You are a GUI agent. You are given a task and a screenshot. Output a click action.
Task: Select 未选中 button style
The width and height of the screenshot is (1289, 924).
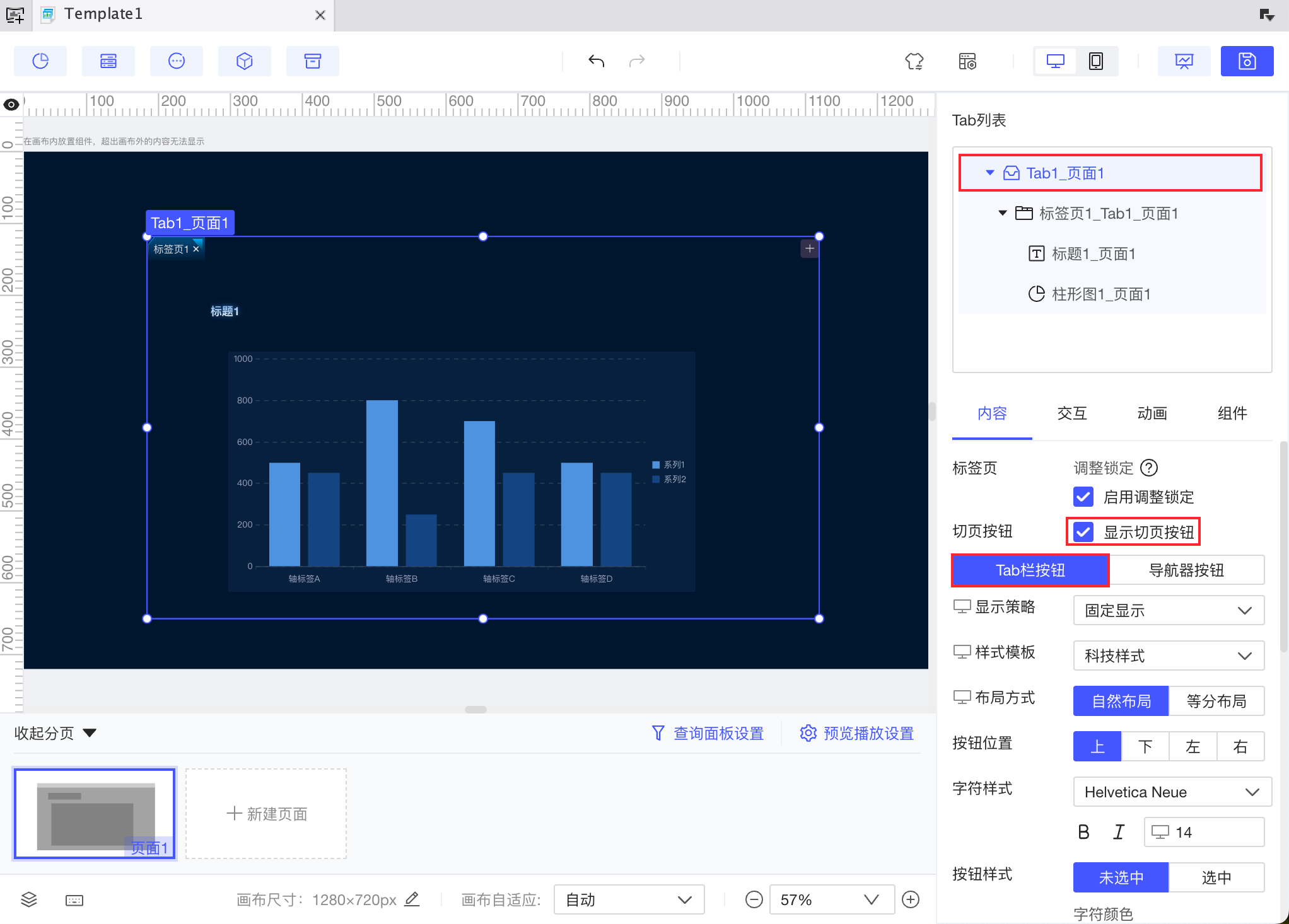coord(1121,877)
